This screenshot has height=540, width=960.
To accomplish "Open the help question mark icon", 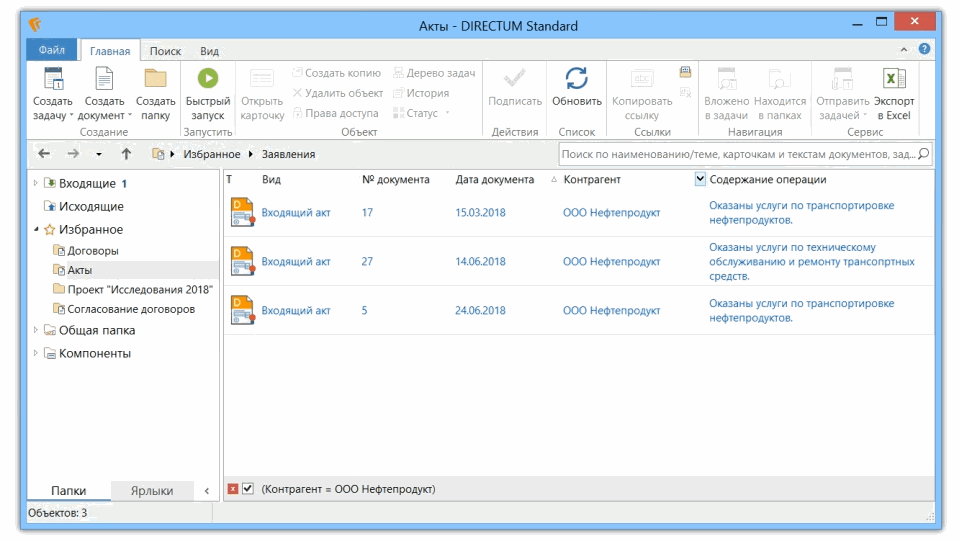I will [924, 50].
